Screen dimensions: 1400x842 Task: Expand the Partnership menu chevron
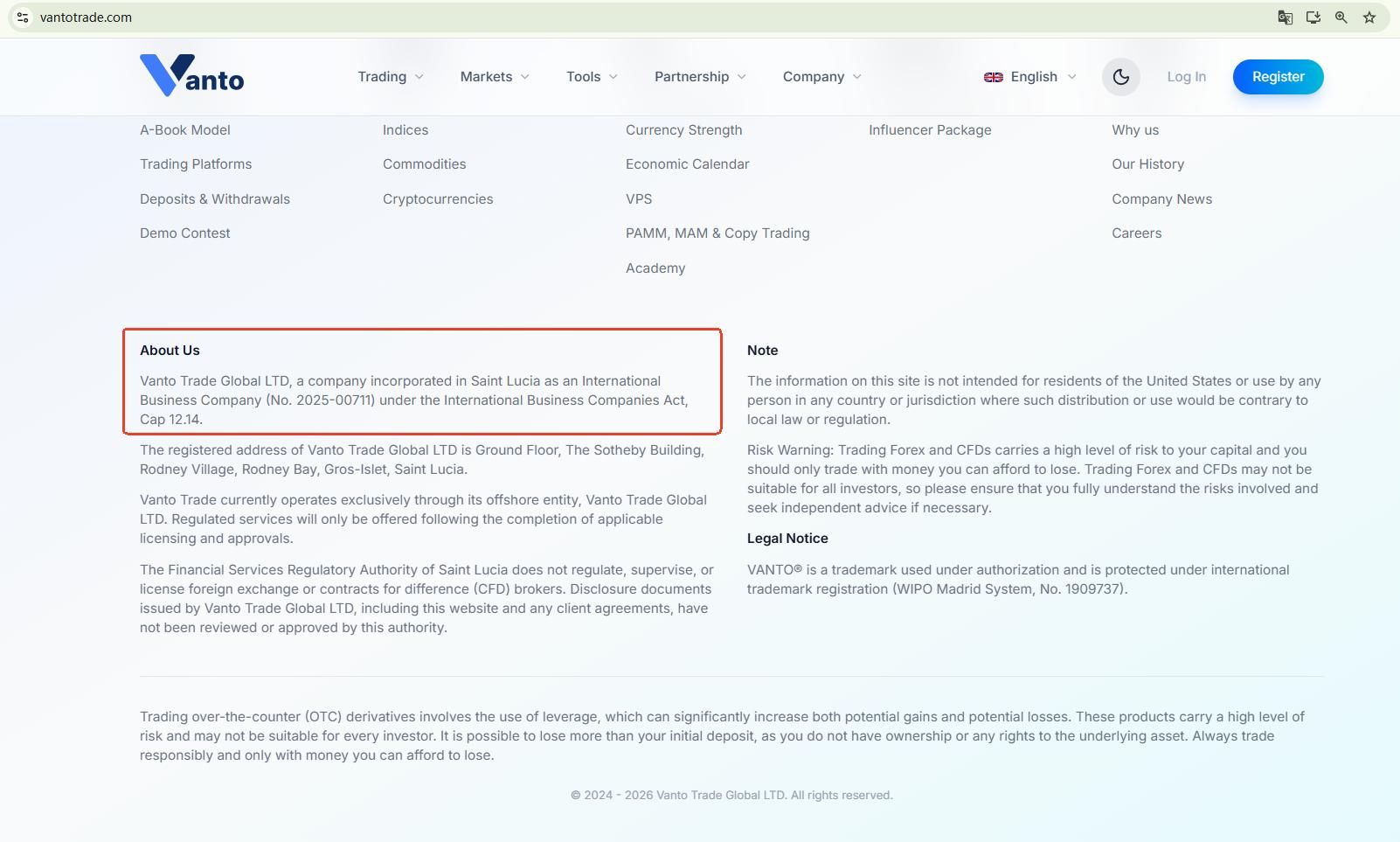point(742,77)
